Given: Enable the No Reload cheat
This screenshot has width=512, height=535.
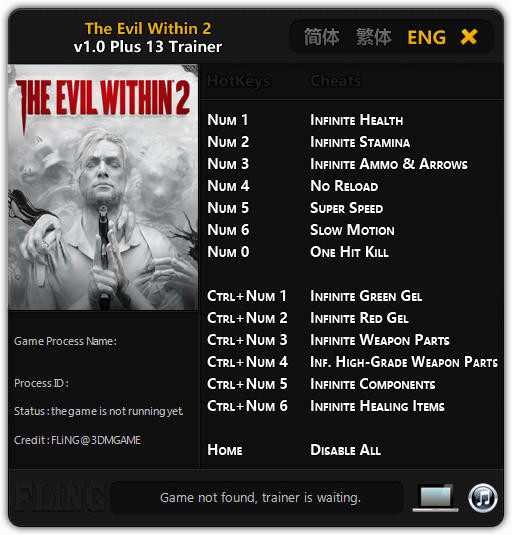Looking at the screenshot, I should click(344, 186).
